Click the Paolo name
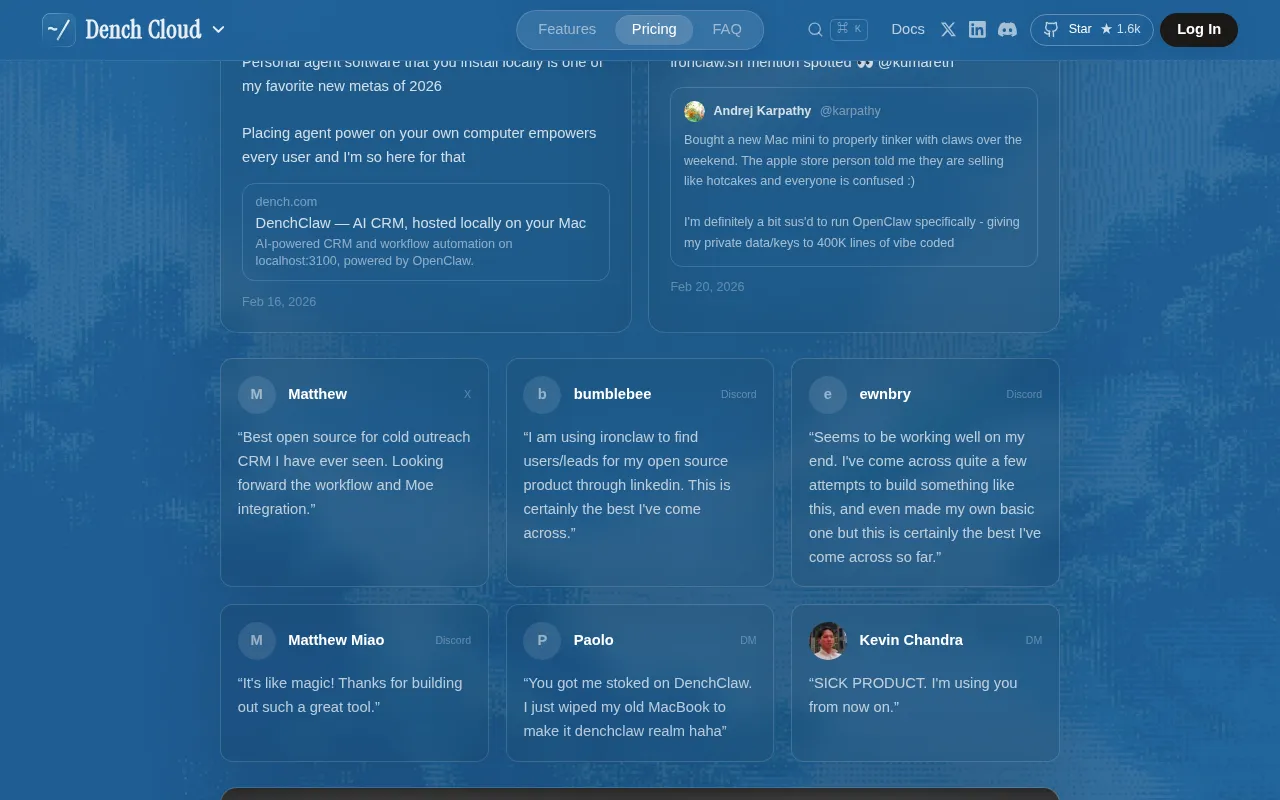This screenshot has height=800, width=1280. tap(594, 640)
